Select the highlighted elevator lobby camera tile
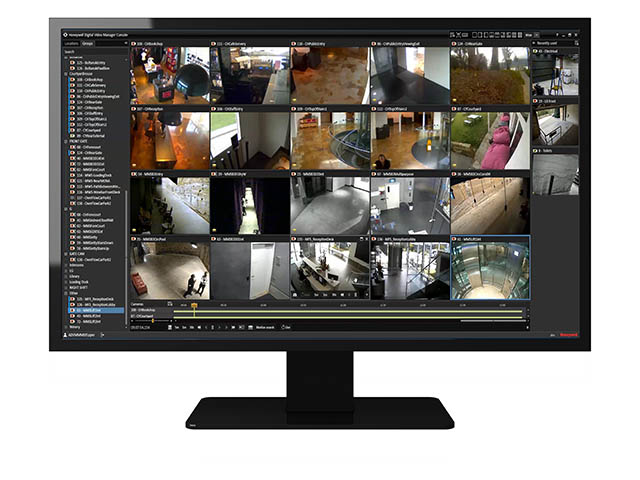 [x=489, y=273]
